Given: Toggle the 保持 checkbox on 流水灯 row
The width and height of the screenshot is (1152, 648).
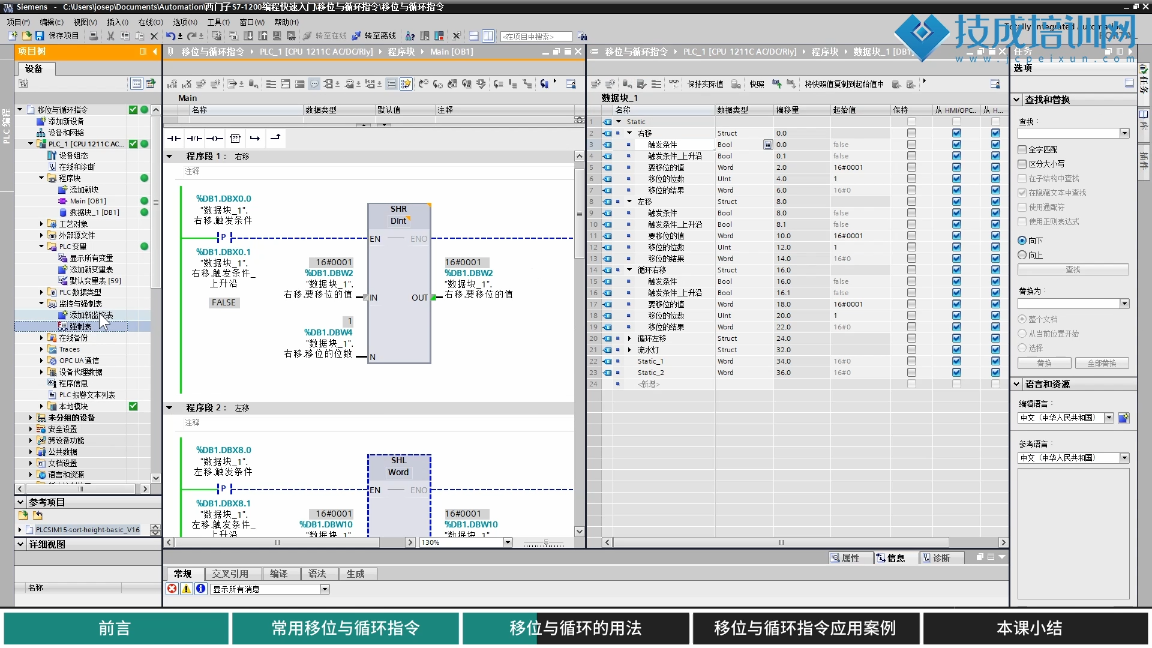Looking at the screenshot, I should point(911,350).
